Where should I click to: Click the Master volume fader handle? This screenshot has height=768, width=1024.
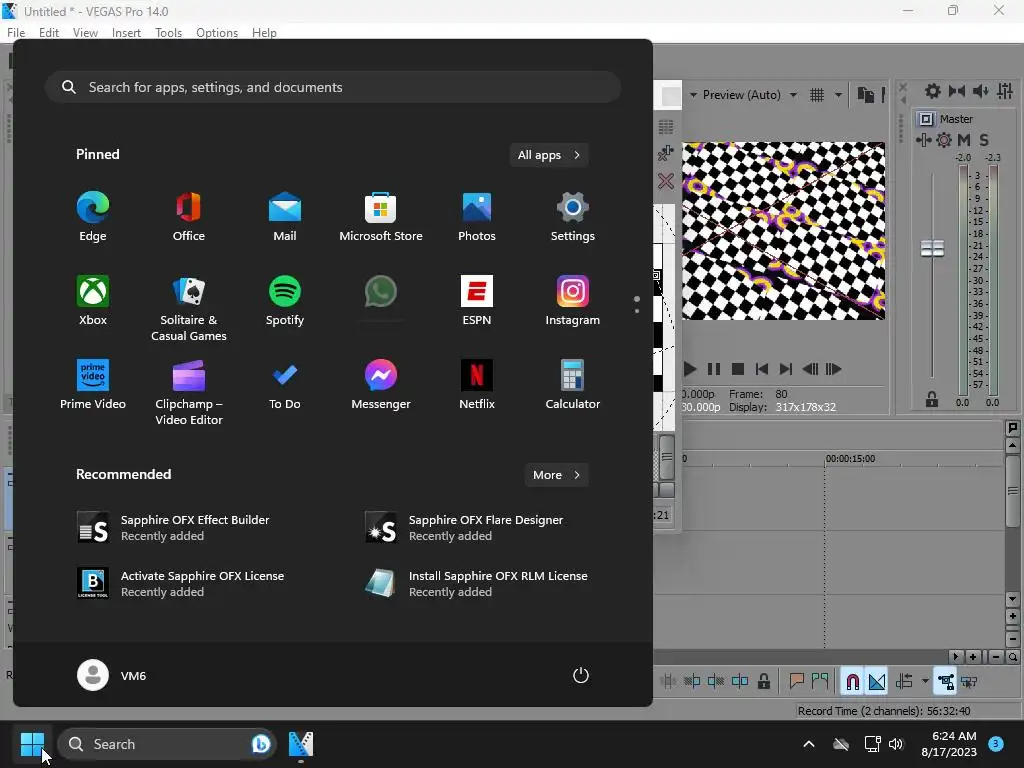coord(932,248)
